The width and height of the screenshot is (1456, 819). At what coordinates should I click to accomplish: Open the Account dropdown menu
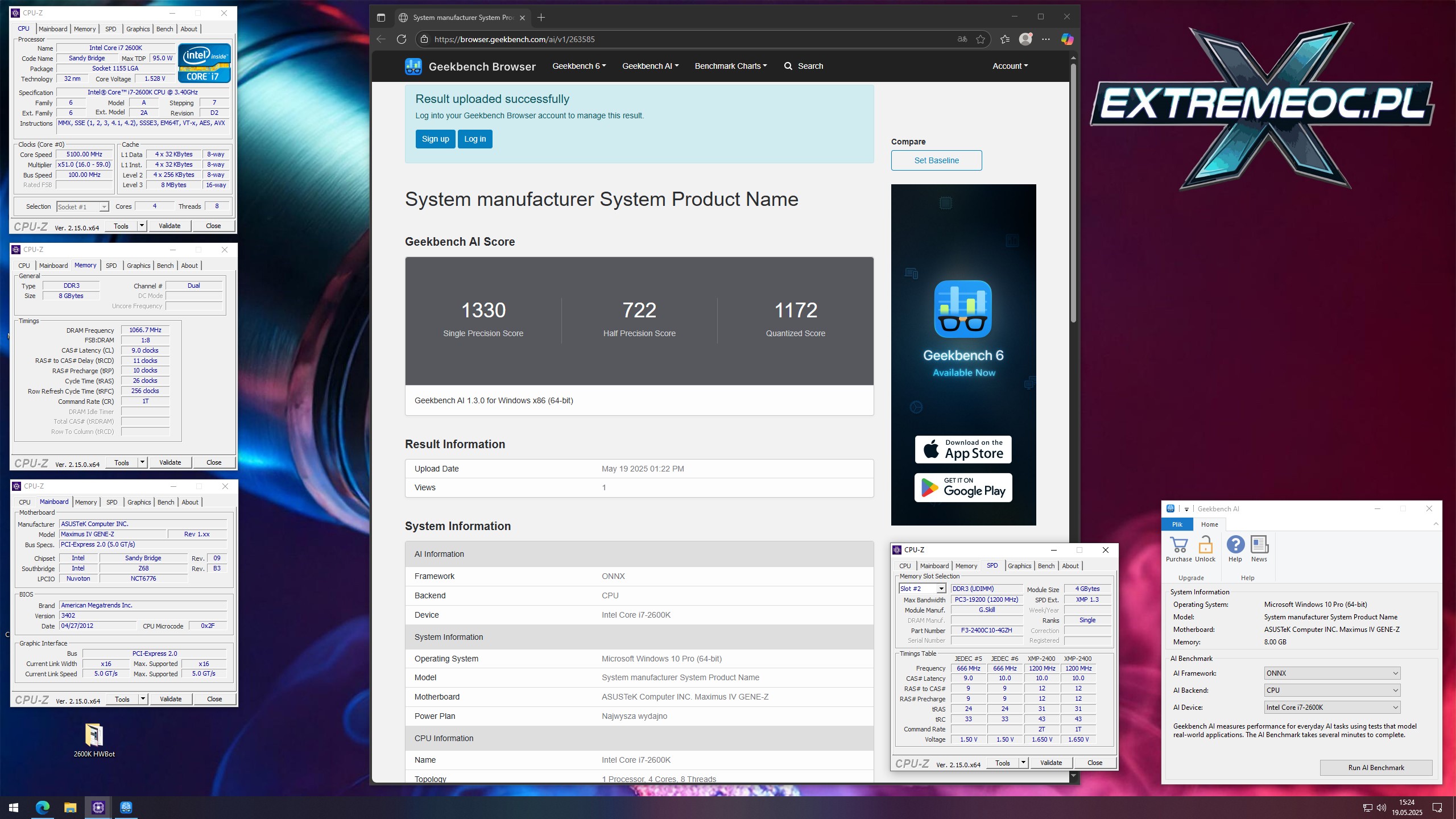point(1010,66)
